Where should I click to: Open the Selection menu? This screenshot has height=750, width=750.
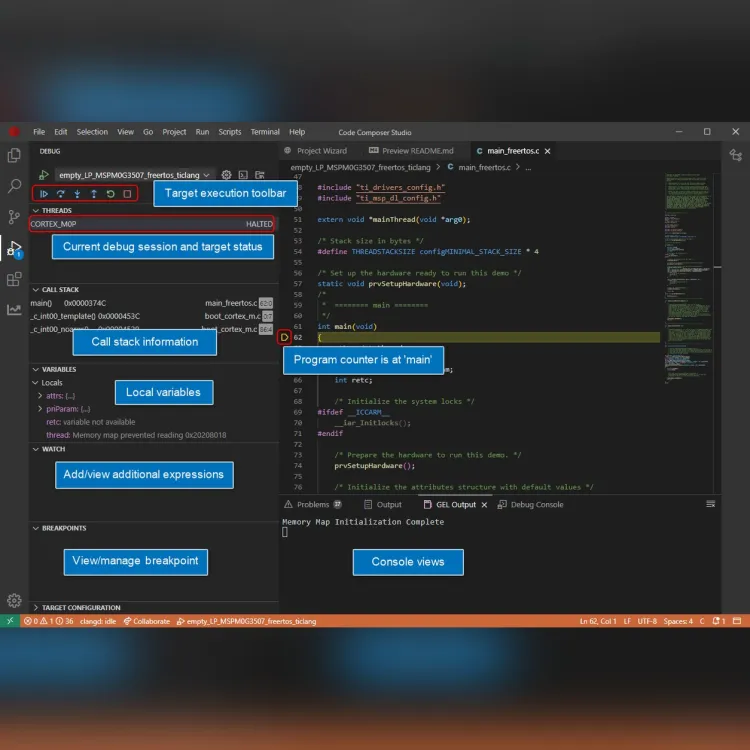point(92,132)
